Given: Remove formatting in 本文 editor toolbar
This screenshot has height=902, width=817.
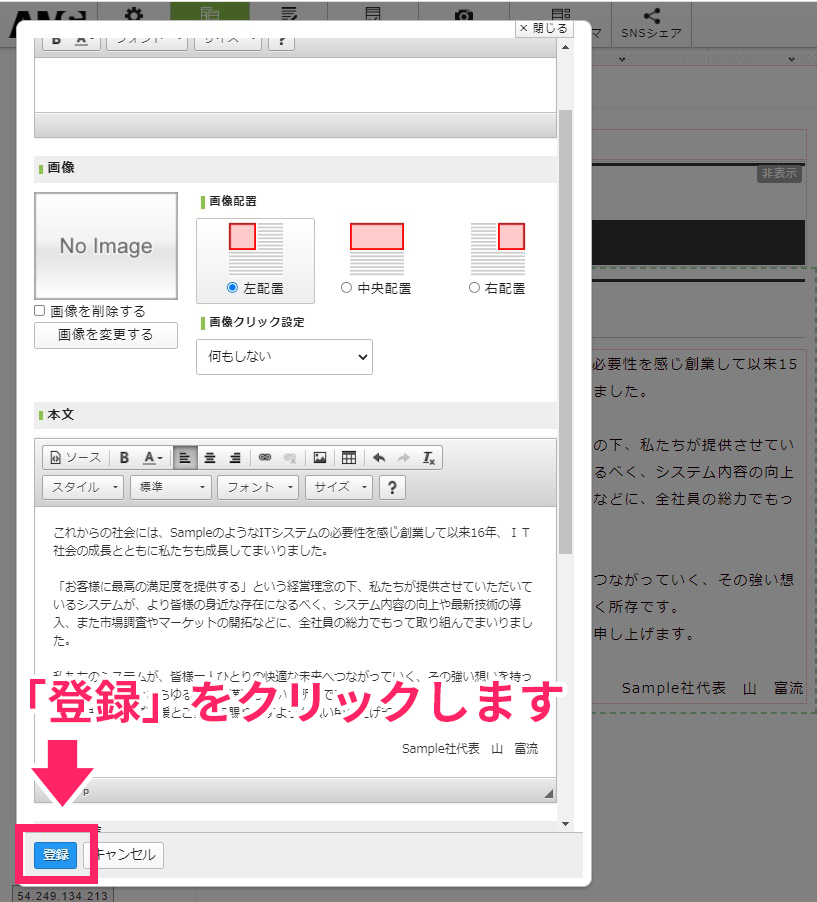Looking at the screenshot, I should click(x=429, y=458).
